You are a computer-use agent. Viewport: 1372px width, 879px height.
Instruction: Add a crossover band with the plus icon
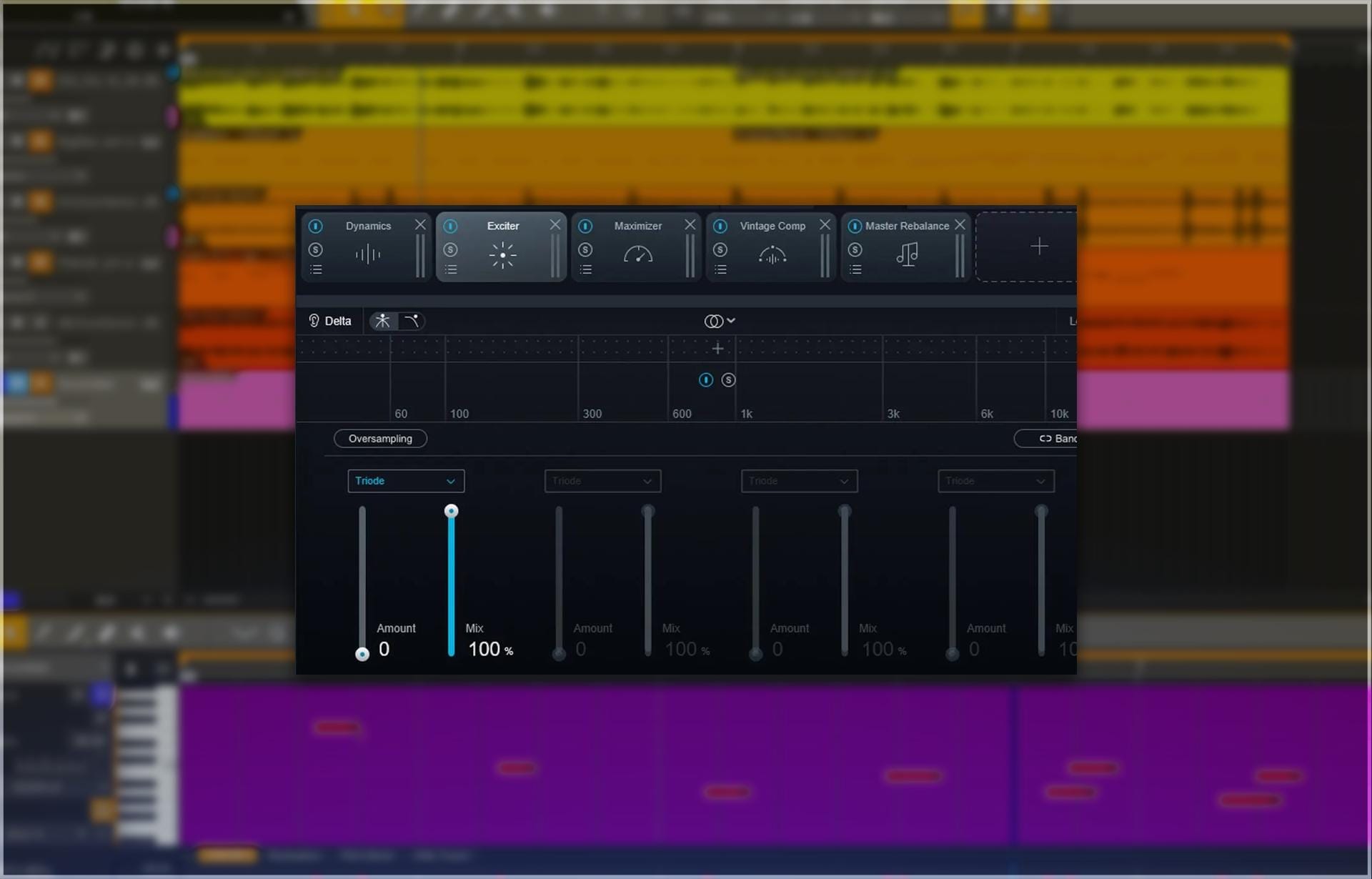coord(717,348)
